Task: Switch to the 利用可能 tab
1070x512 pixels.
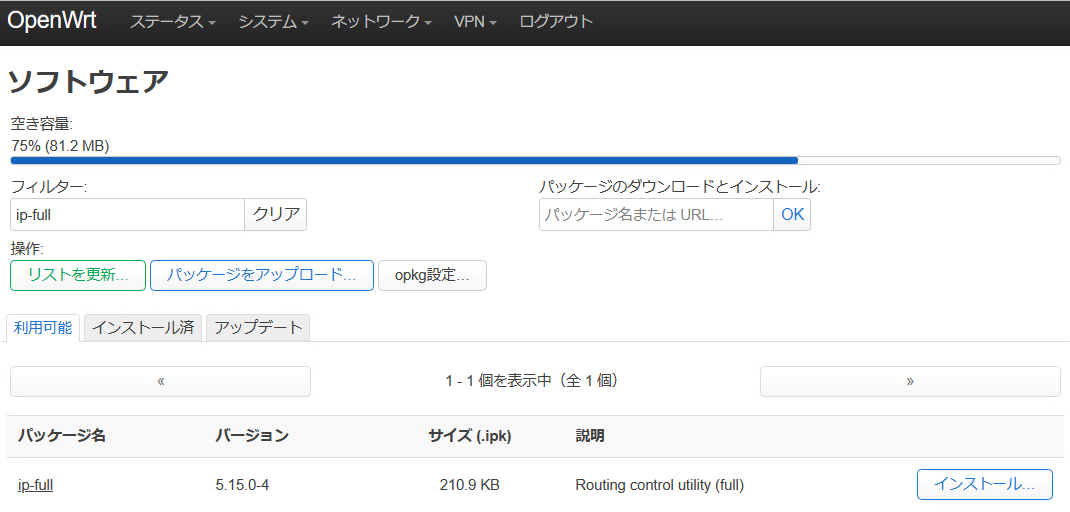Action: (42, 327)
